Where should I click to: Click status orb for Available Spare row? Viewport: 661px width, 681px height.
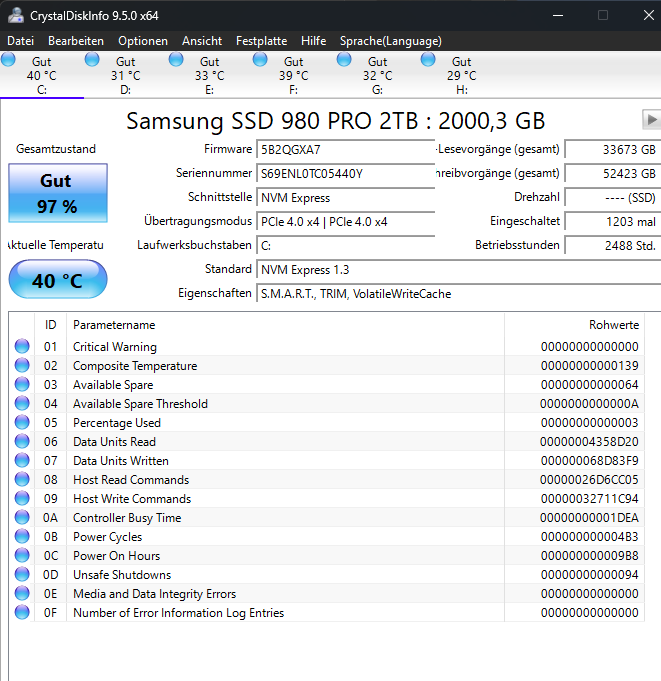pyautogui.click(x=22, y=384)
